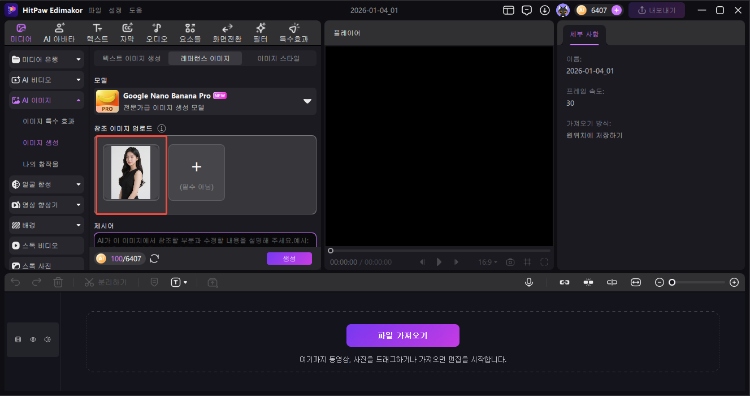Open the 자막 (Subtitle) CC tool
Image resolution: width=750 pixels, height=396 pixels.
pos(127,33)
